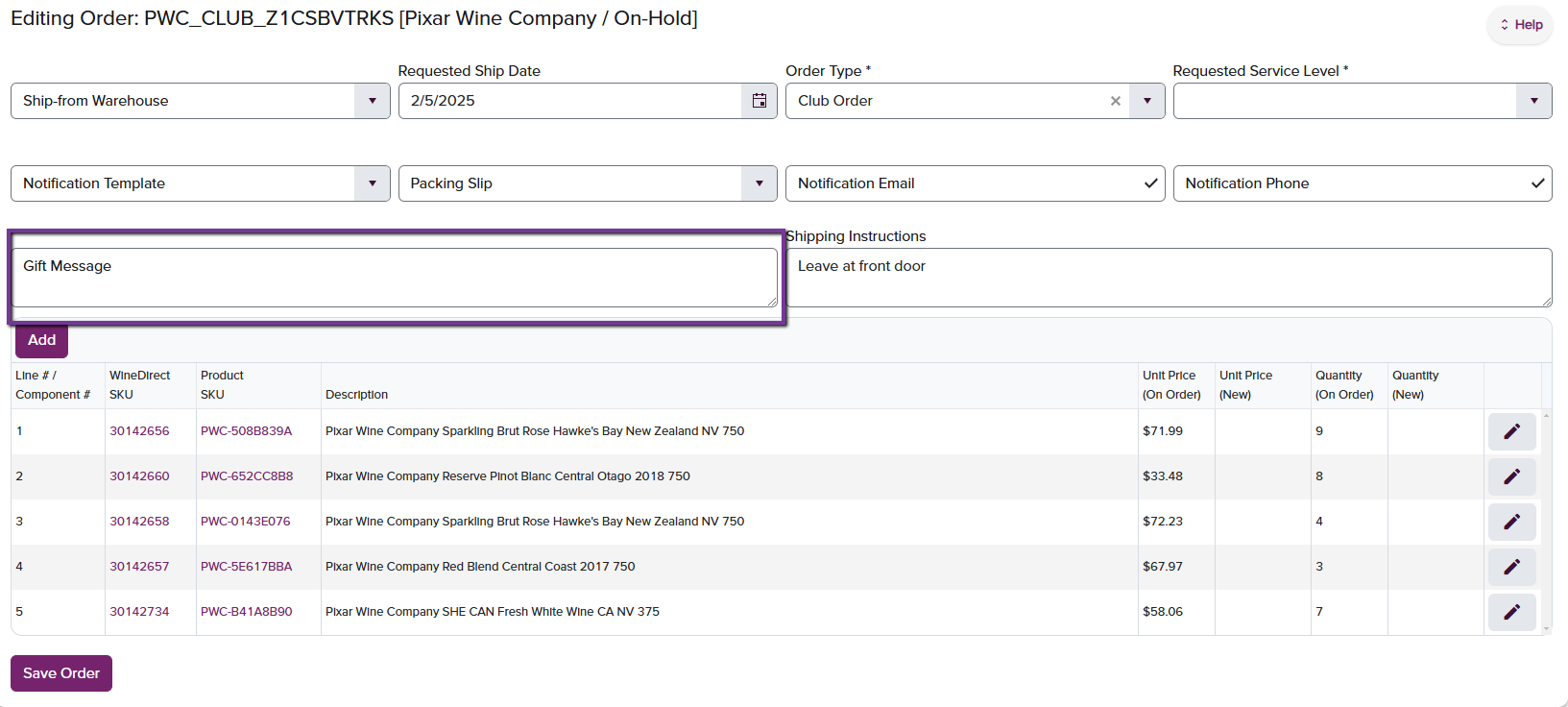Click the SHE CAN Fresh White Wine description
Image resolution: width=1568 pixels, height=707 pixels.
493,612
